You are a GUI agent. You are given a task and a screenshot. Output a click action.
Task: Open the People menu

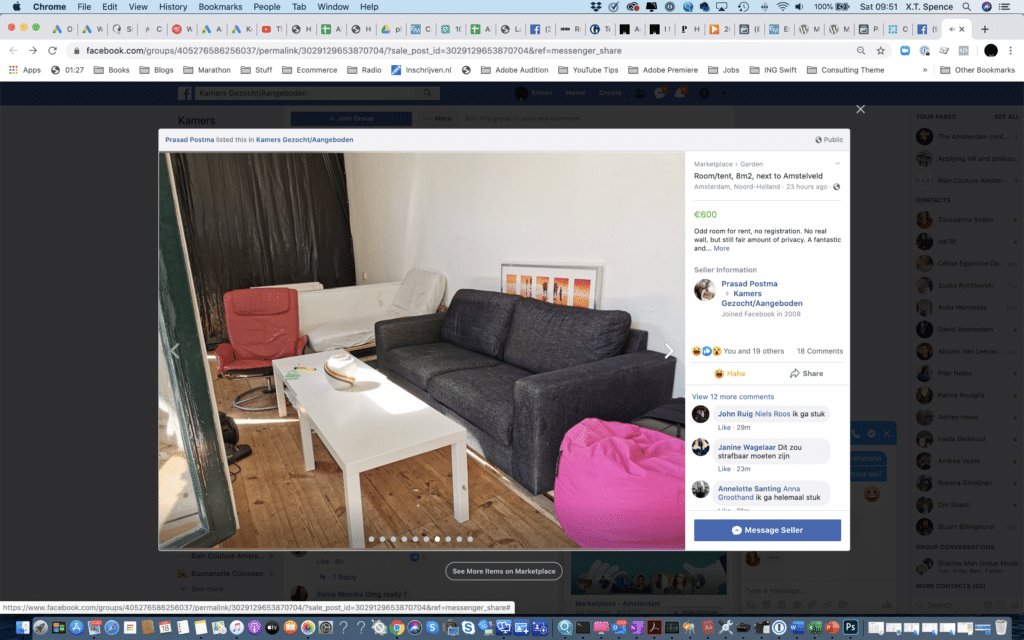(x=266, y=7)
